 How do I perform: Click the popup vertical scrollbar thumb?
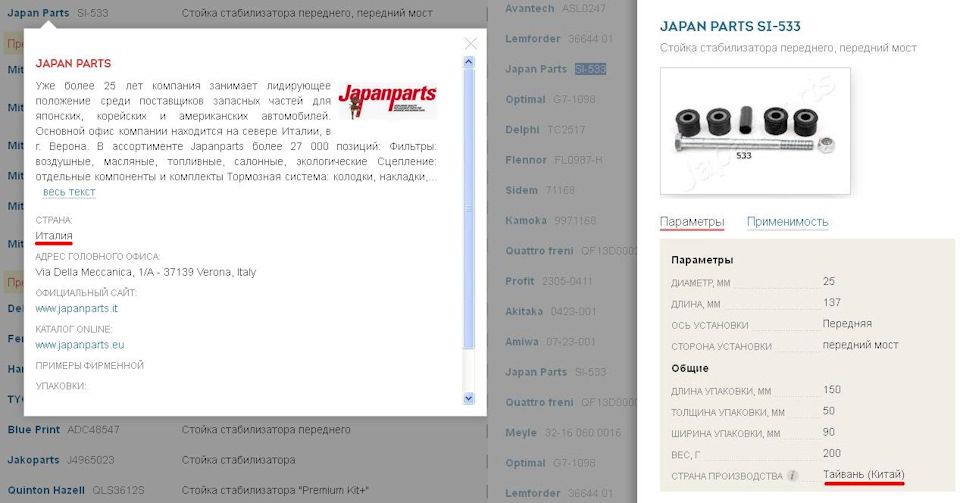[x=469, y=208]
